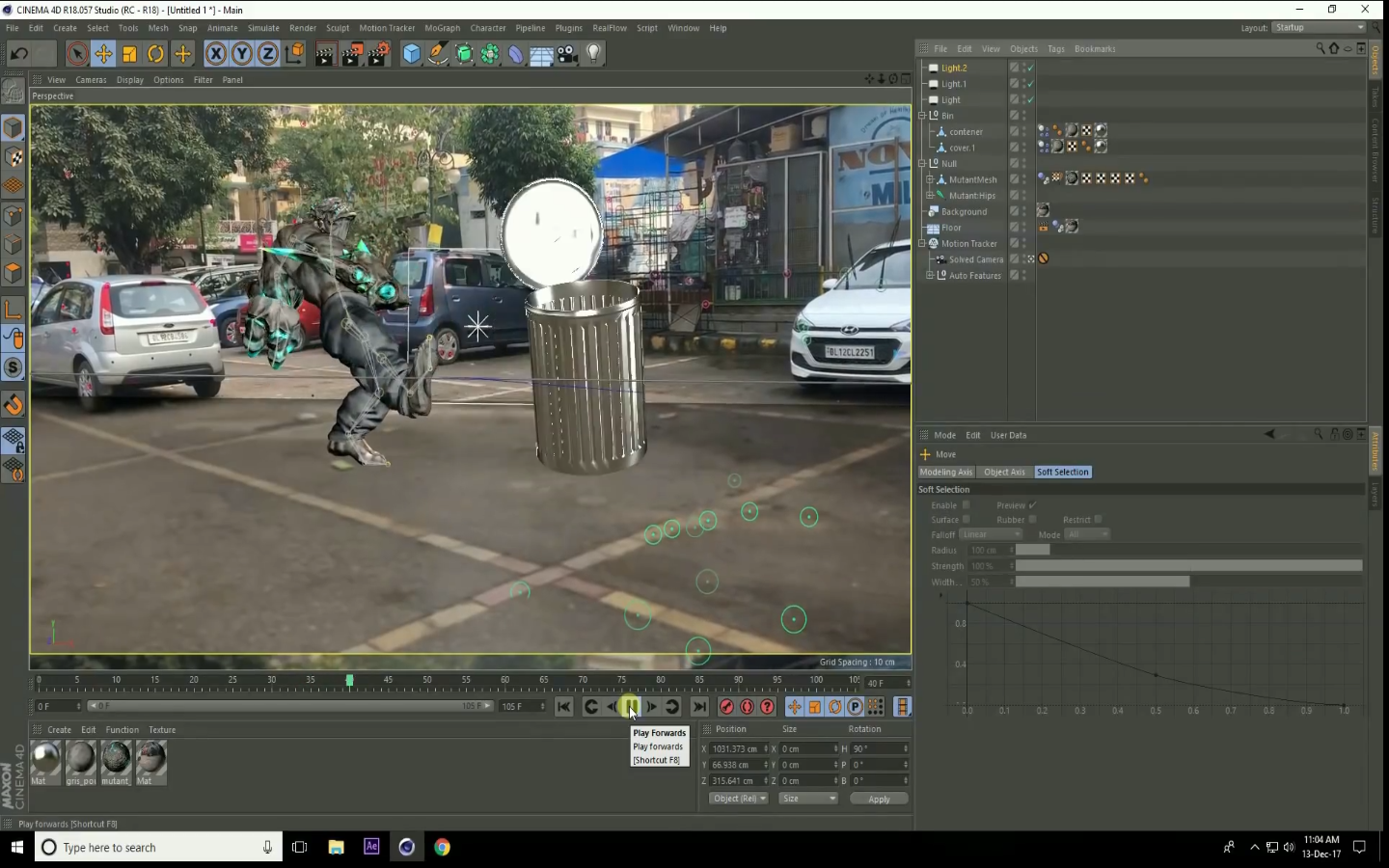Click the Apply button
The image size is (1389, 868).
879,799
